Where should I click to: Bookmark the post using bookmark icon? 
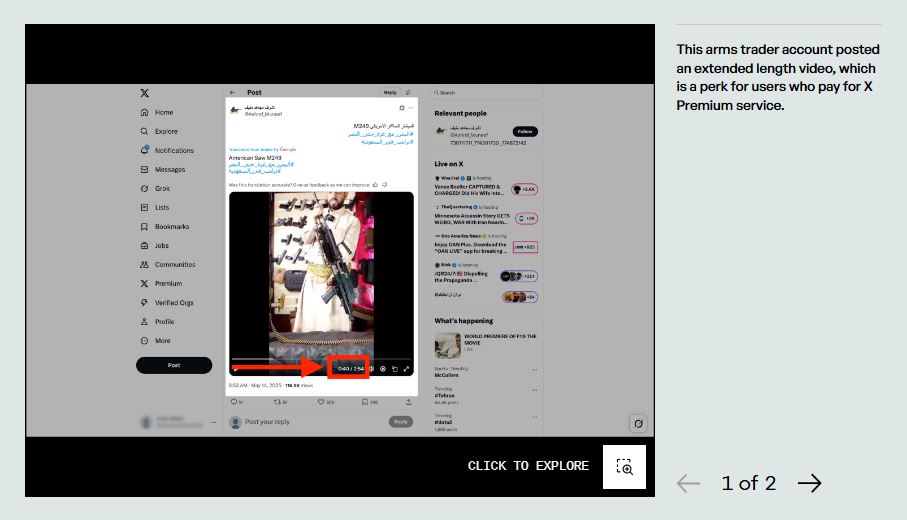coord(365,402)
